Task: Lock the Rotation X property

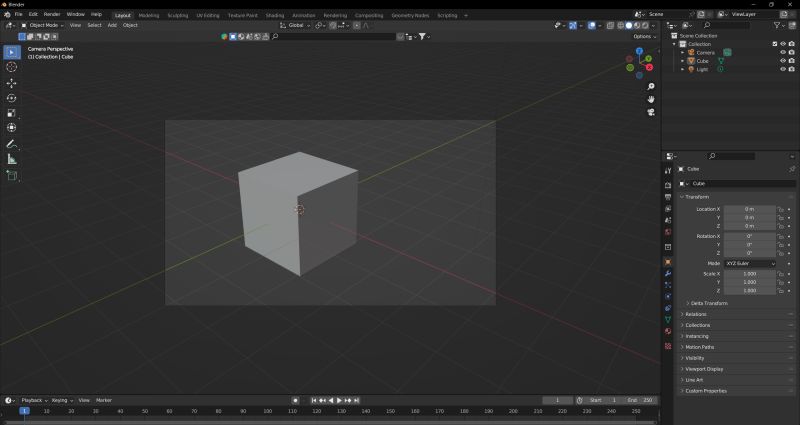Action: [x=780, y=236]
